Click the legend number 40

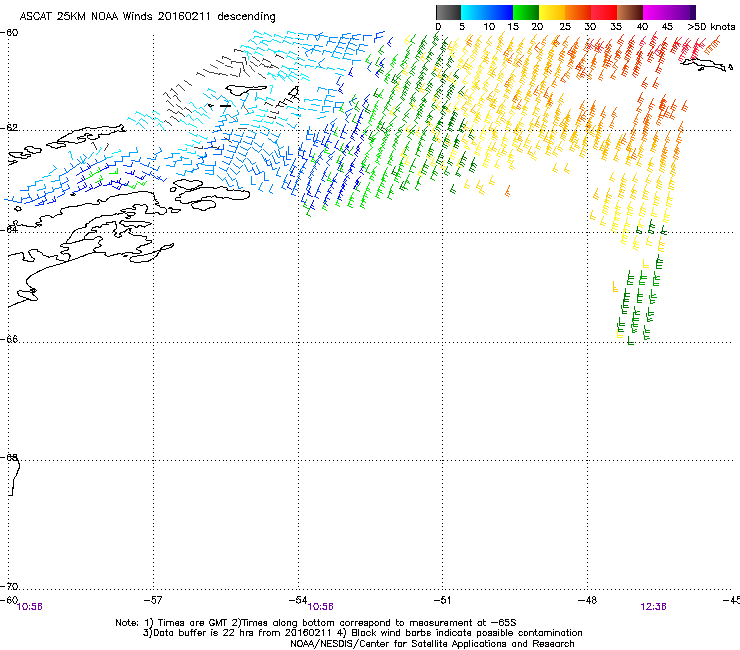coord(642,27)
